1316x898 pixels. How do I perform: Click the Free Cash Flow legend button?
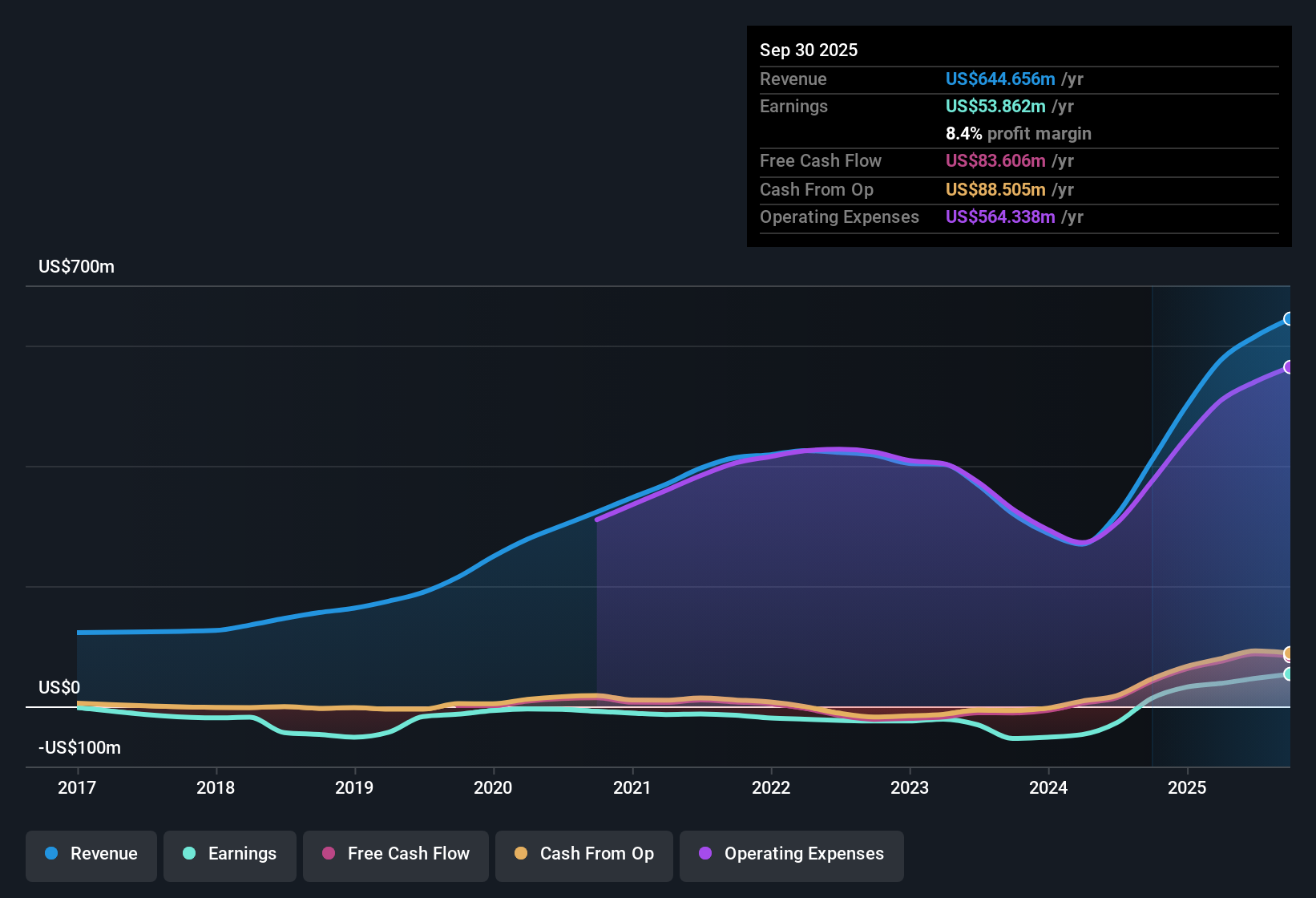point(395,855)
